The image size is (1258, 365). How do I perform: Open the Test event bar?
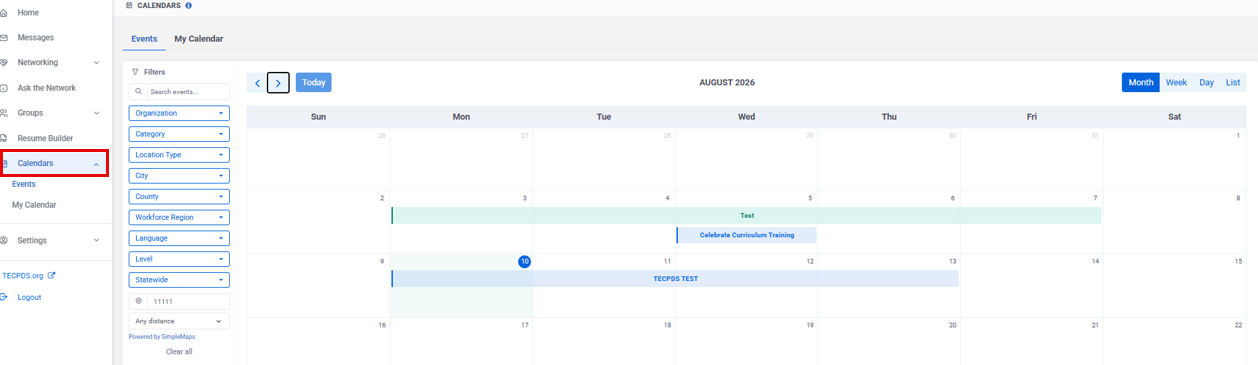[x=746, y=216]
